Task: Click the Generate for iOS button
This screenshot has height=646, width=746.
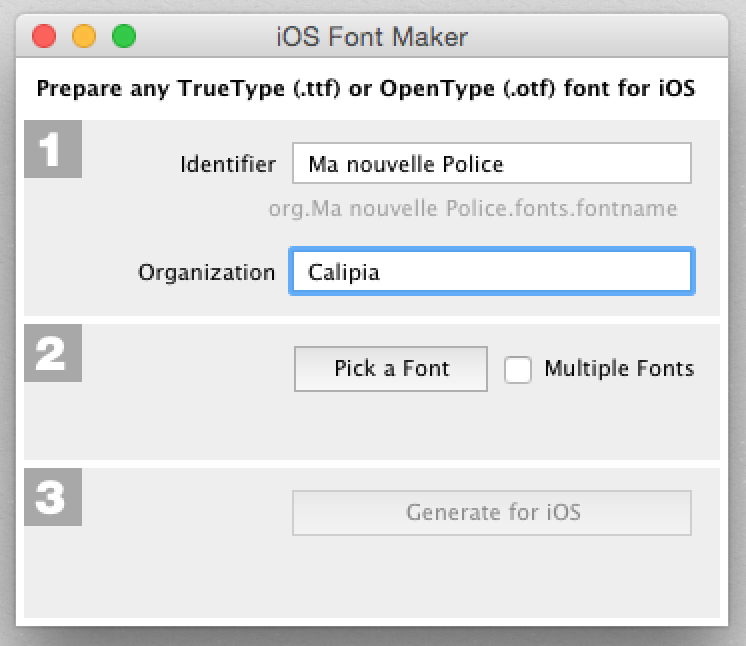Action: [491, 513]
